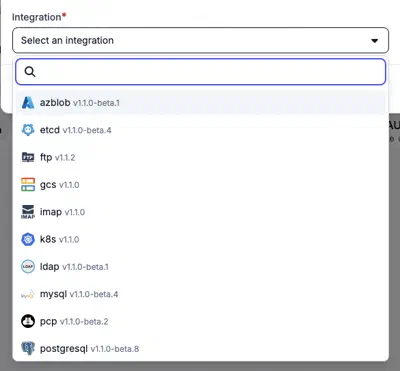
Task: Choose azblob v1.1.0-beta.1 option
Action: coord(201,103)
